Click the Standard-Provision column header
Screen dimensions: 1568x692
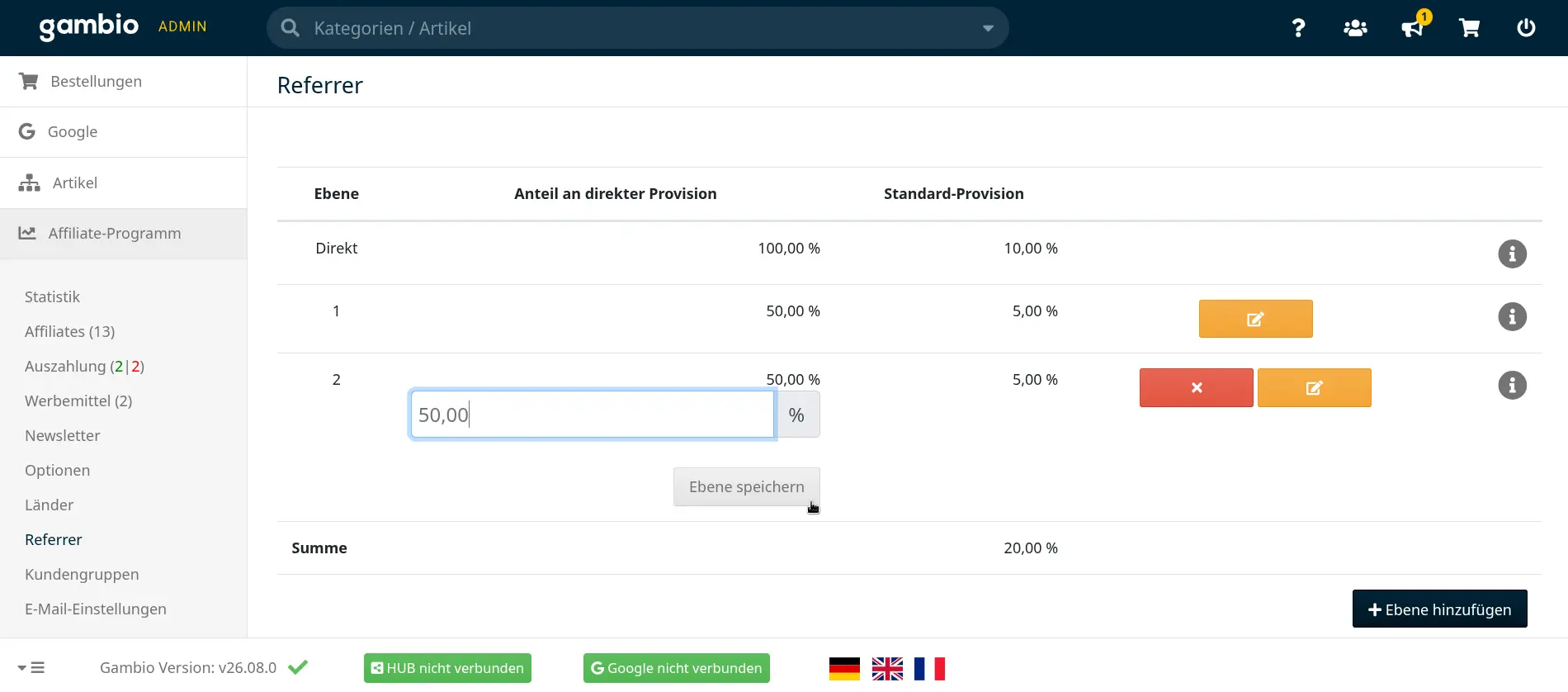(954, 193)
